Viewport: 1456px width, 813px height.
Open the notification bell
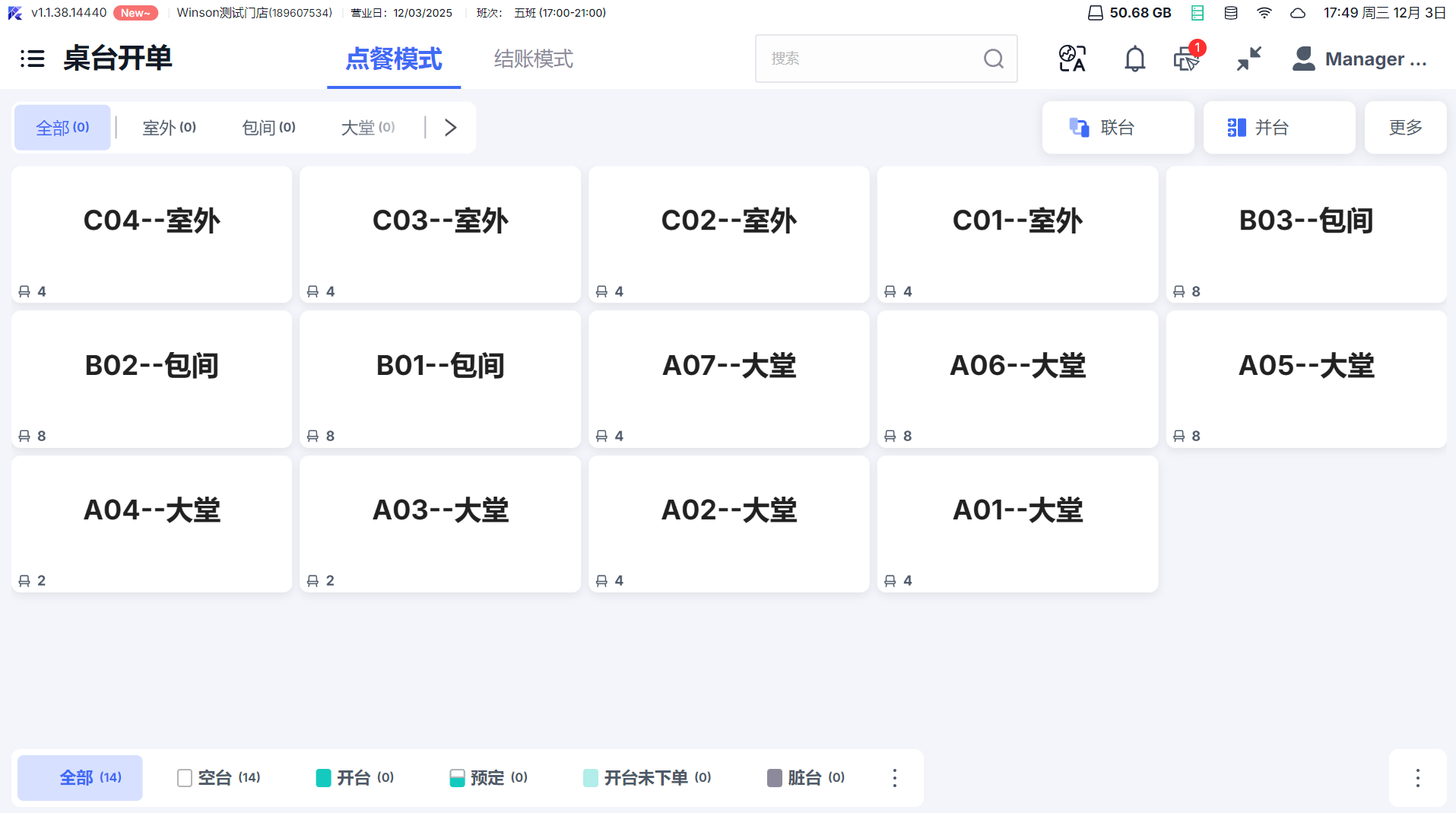click(x=1134, y=59)
